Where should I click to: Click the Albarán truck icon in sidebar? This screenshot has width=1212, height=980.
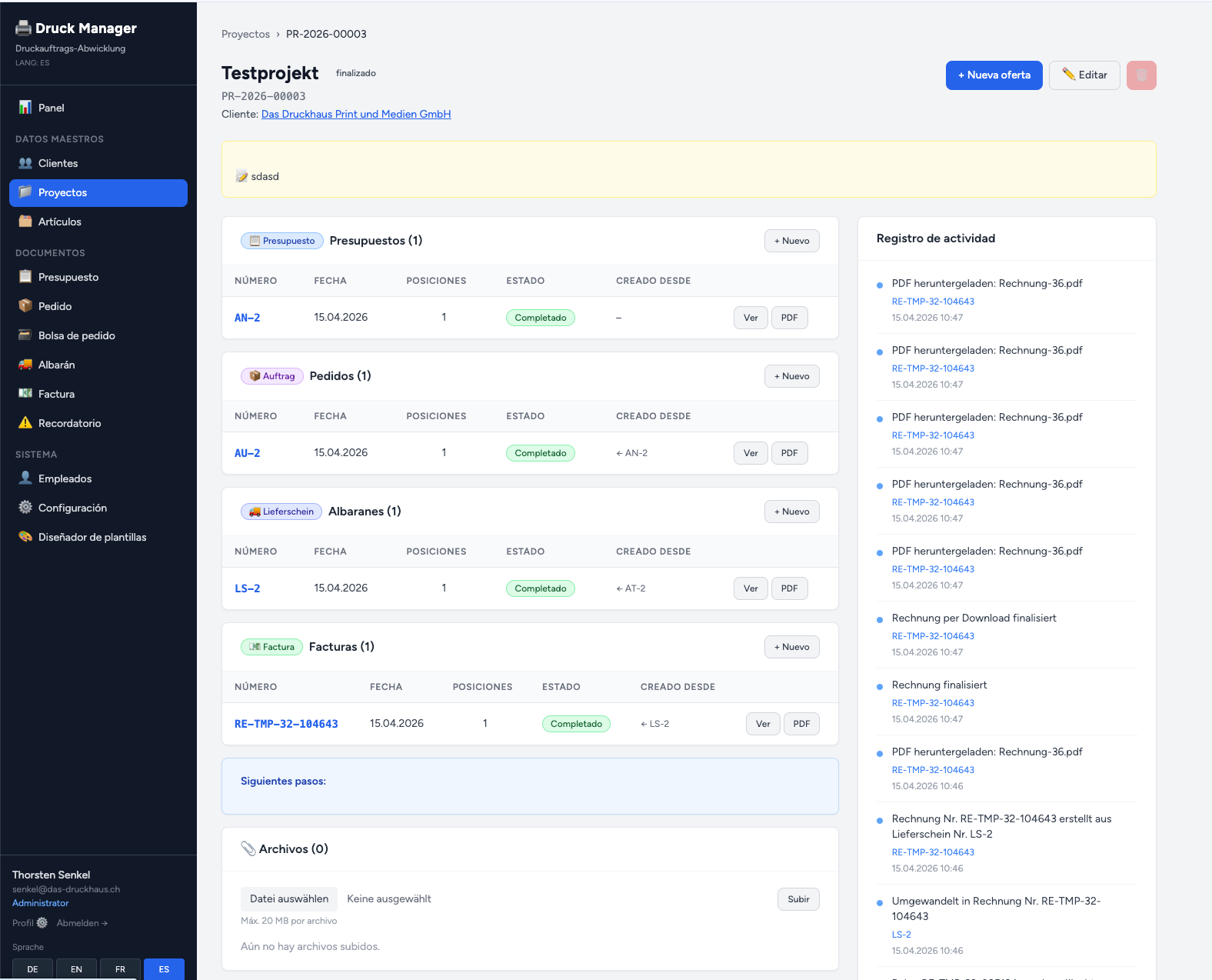click(25, 365)
